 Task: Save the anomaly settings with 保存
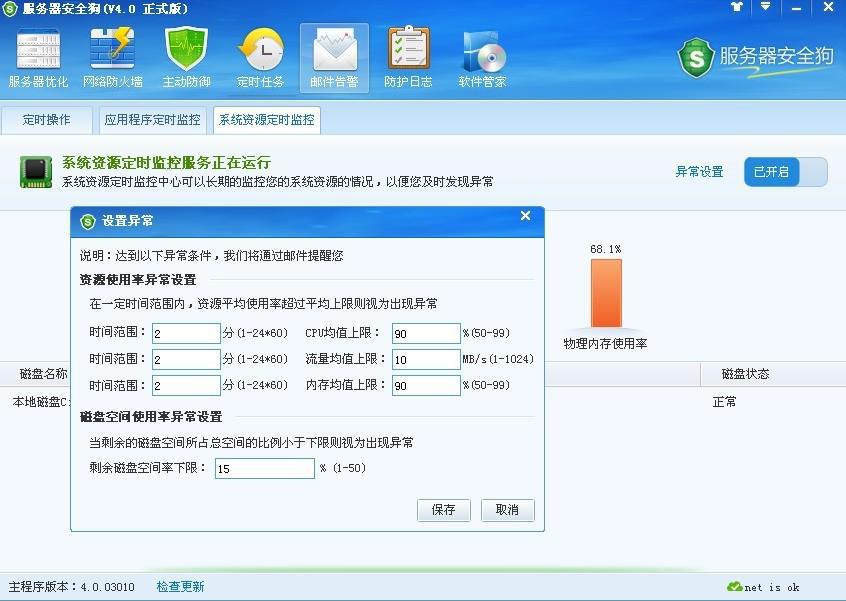443,510
